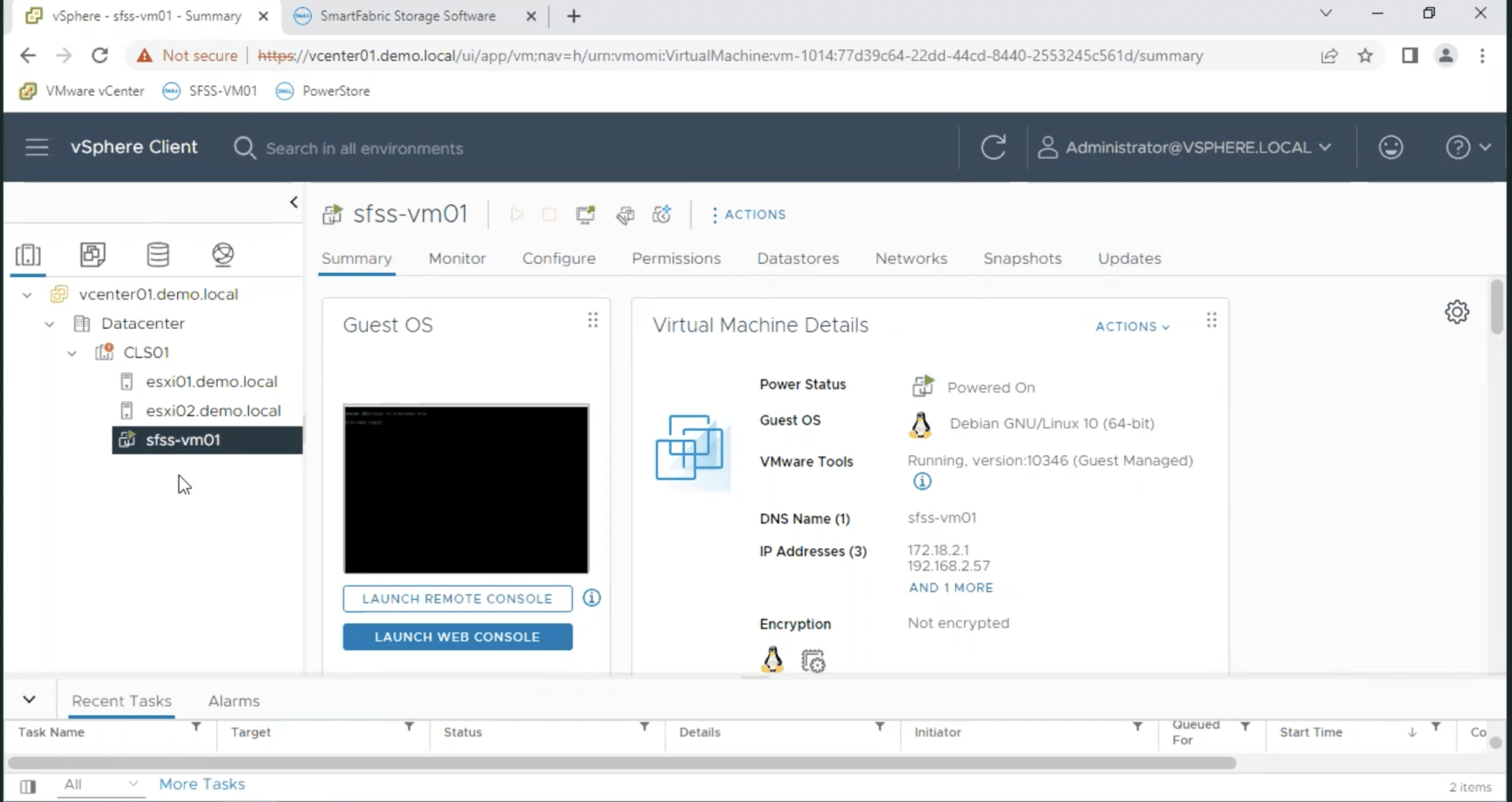This screenshot has height=802, width=1512.
Task: Filter the Details column
Action: [x=880, y=726]
